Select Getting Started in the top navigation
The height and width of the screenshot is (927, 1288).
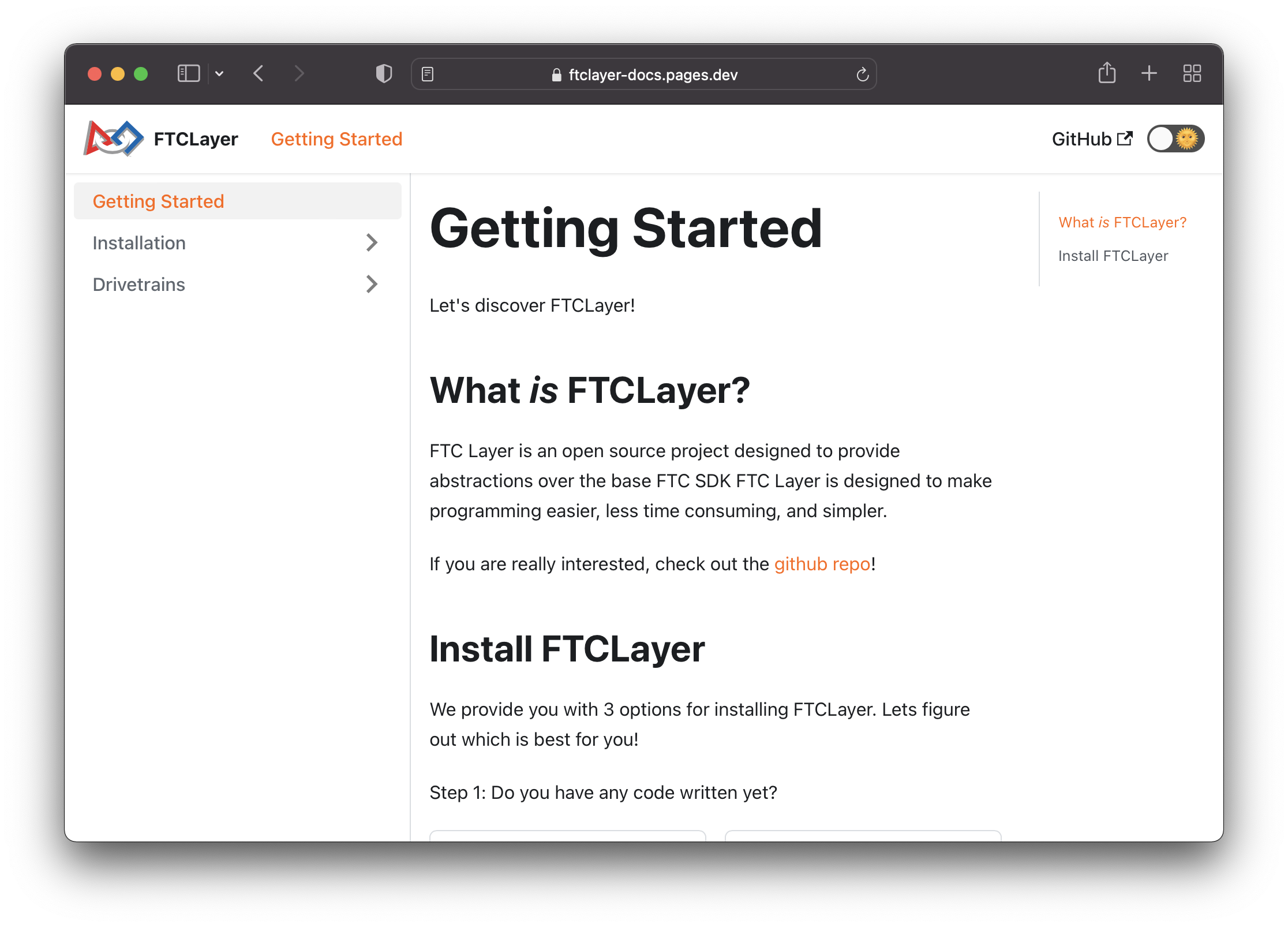(336, 139)
